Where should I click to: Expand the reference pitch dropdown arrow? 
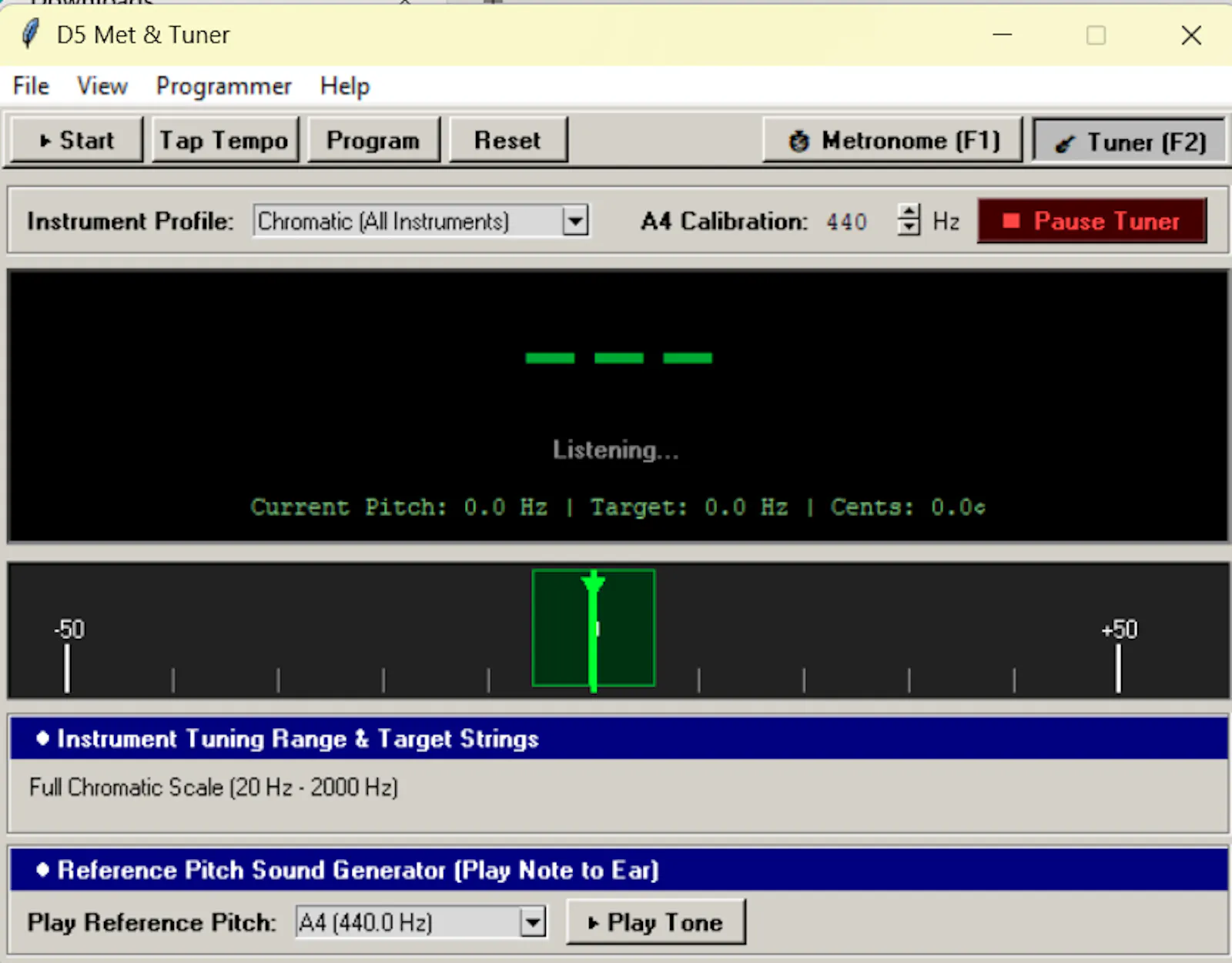(533, 921)
